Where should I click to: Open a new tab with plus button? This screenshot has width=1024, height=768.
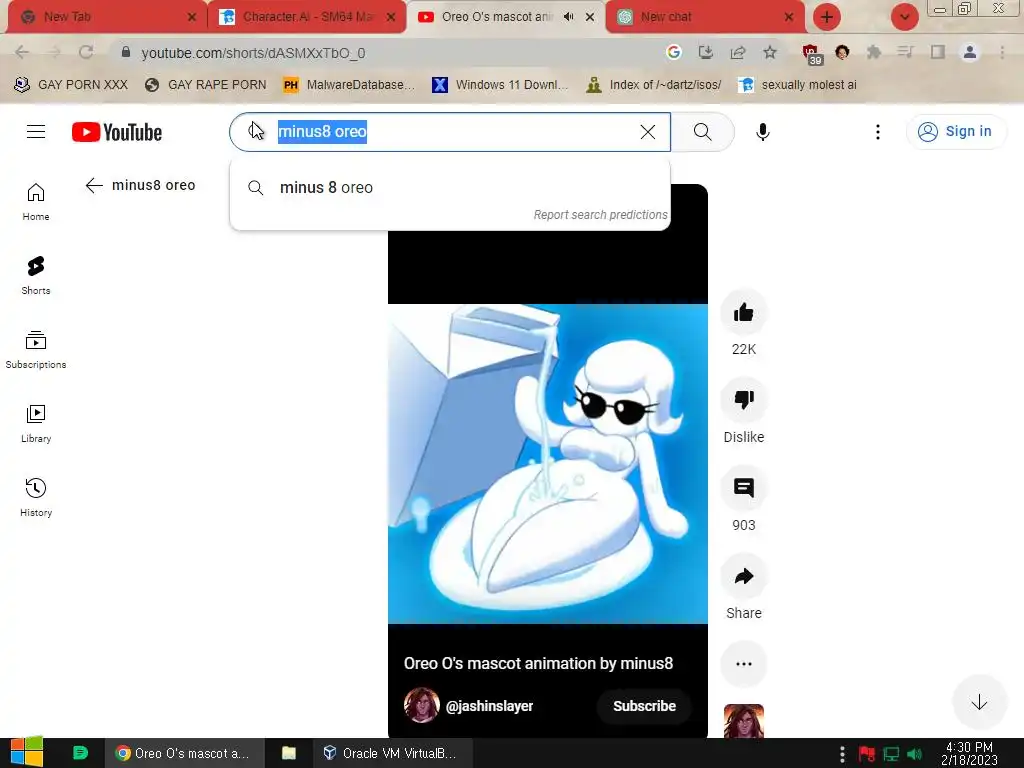pos(827,17)
